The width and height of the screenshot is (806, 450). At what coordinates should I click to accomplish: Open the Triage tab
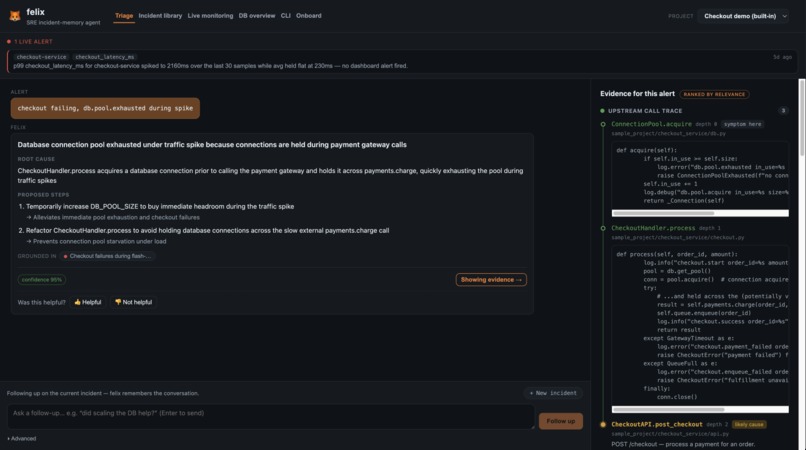pyautogui.click(x=124, y=16)
